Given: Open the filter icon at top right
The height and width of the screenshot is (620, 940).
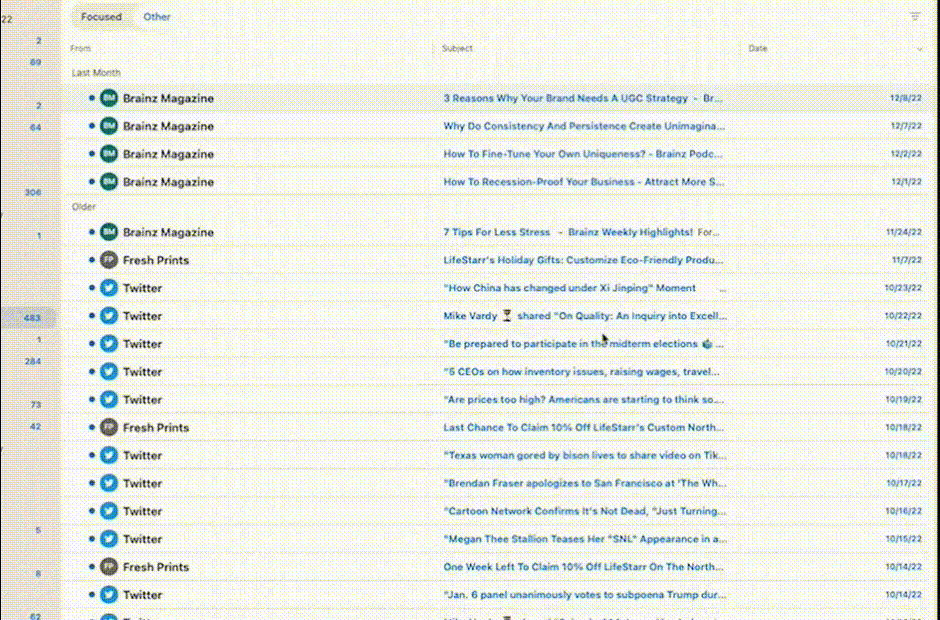Looking at the screenshot, I should click(915, 17).
